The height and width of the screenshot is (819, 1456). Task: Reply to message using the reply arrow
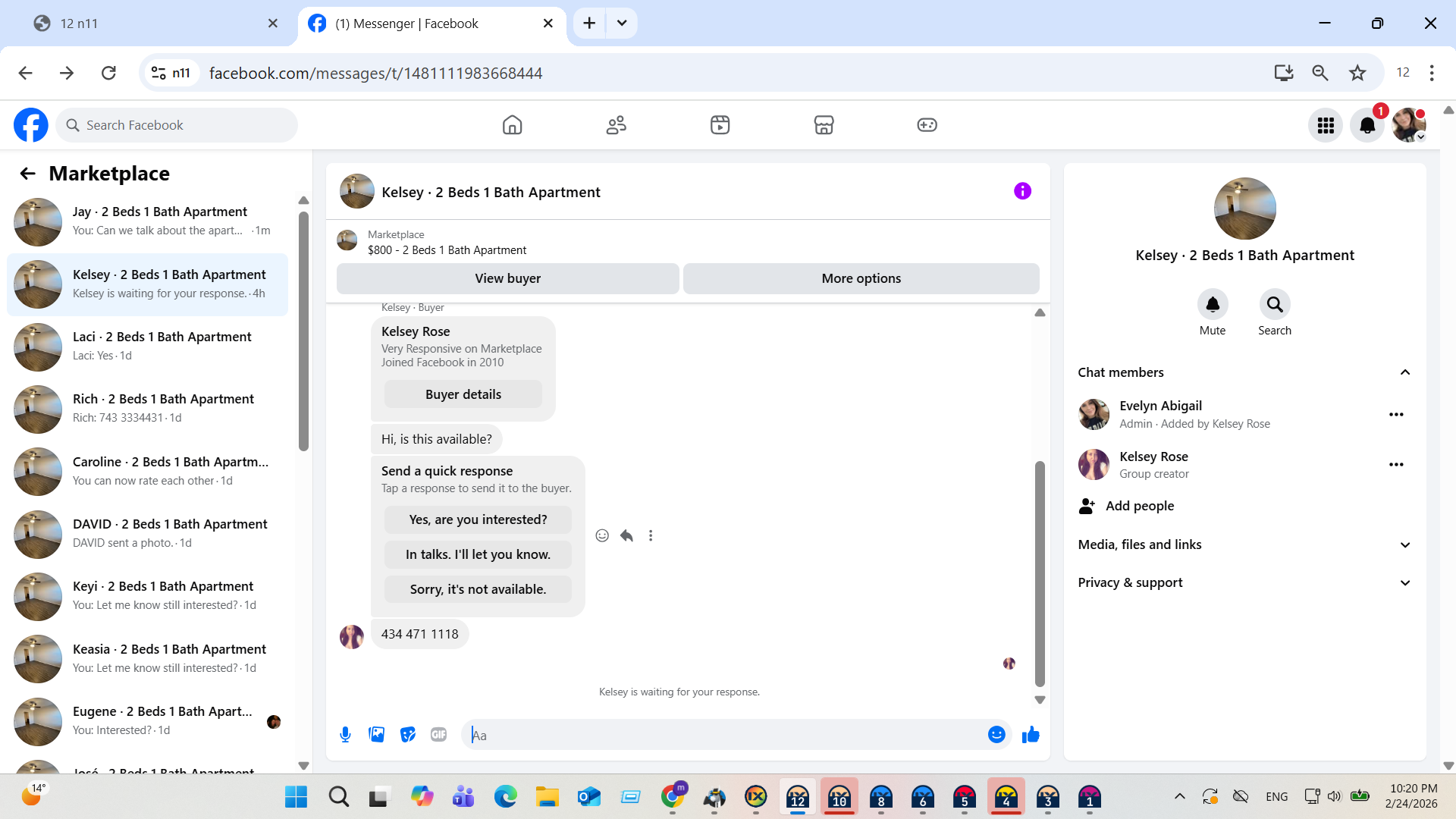(x=626, y=535)
